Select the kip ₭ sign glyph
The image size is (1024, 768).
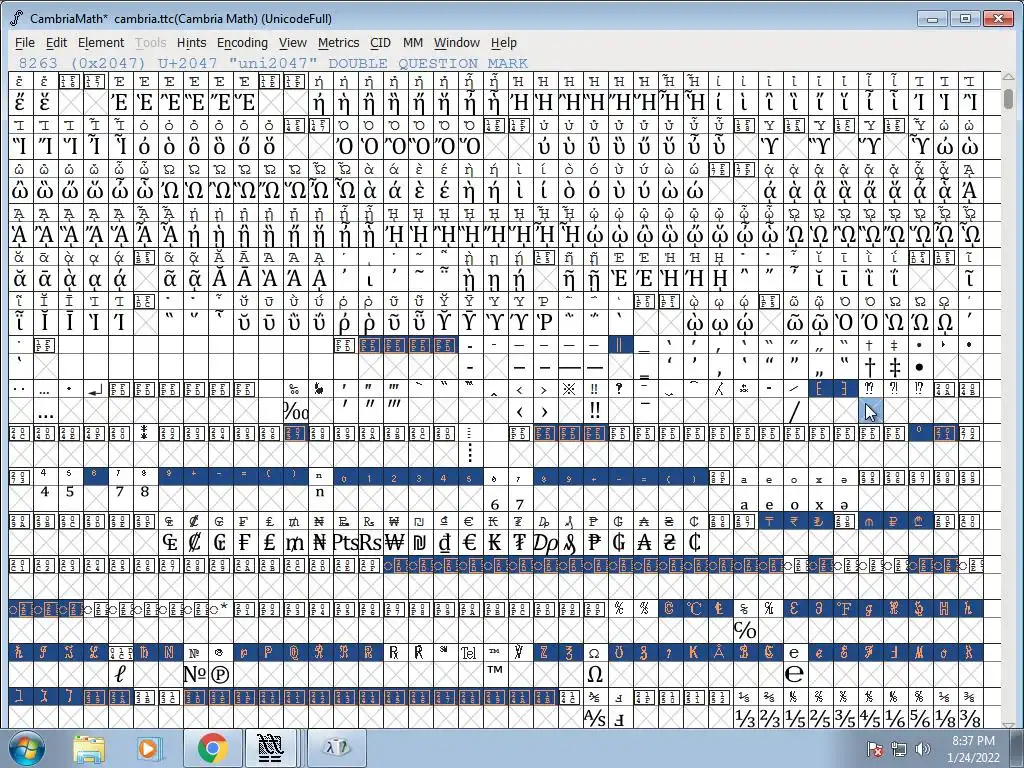(494, 542)
